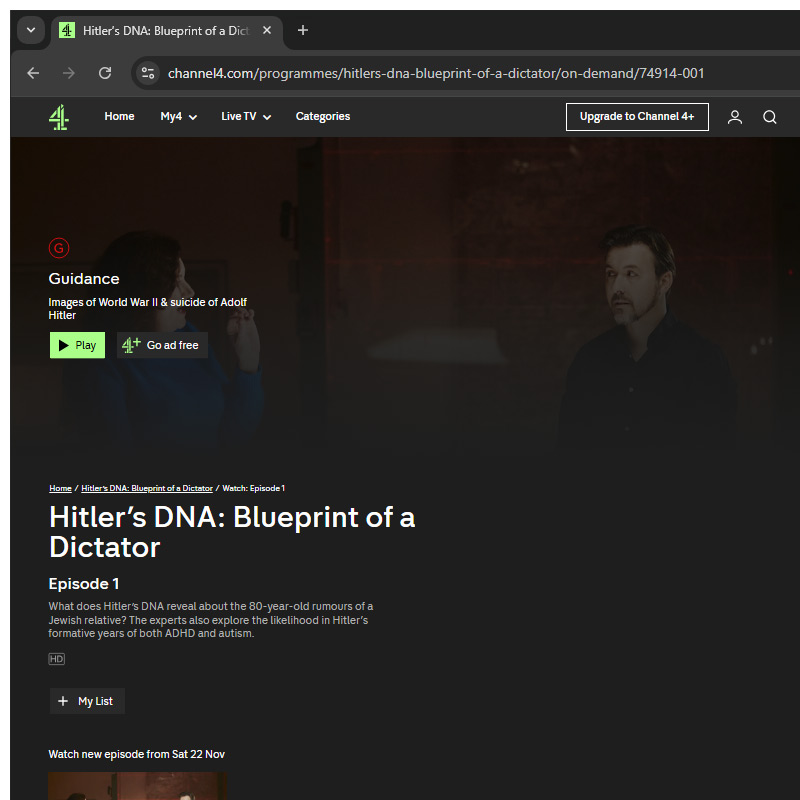Expand the My4 dropdown
This screenshot has width=800, height=800.
177,117
